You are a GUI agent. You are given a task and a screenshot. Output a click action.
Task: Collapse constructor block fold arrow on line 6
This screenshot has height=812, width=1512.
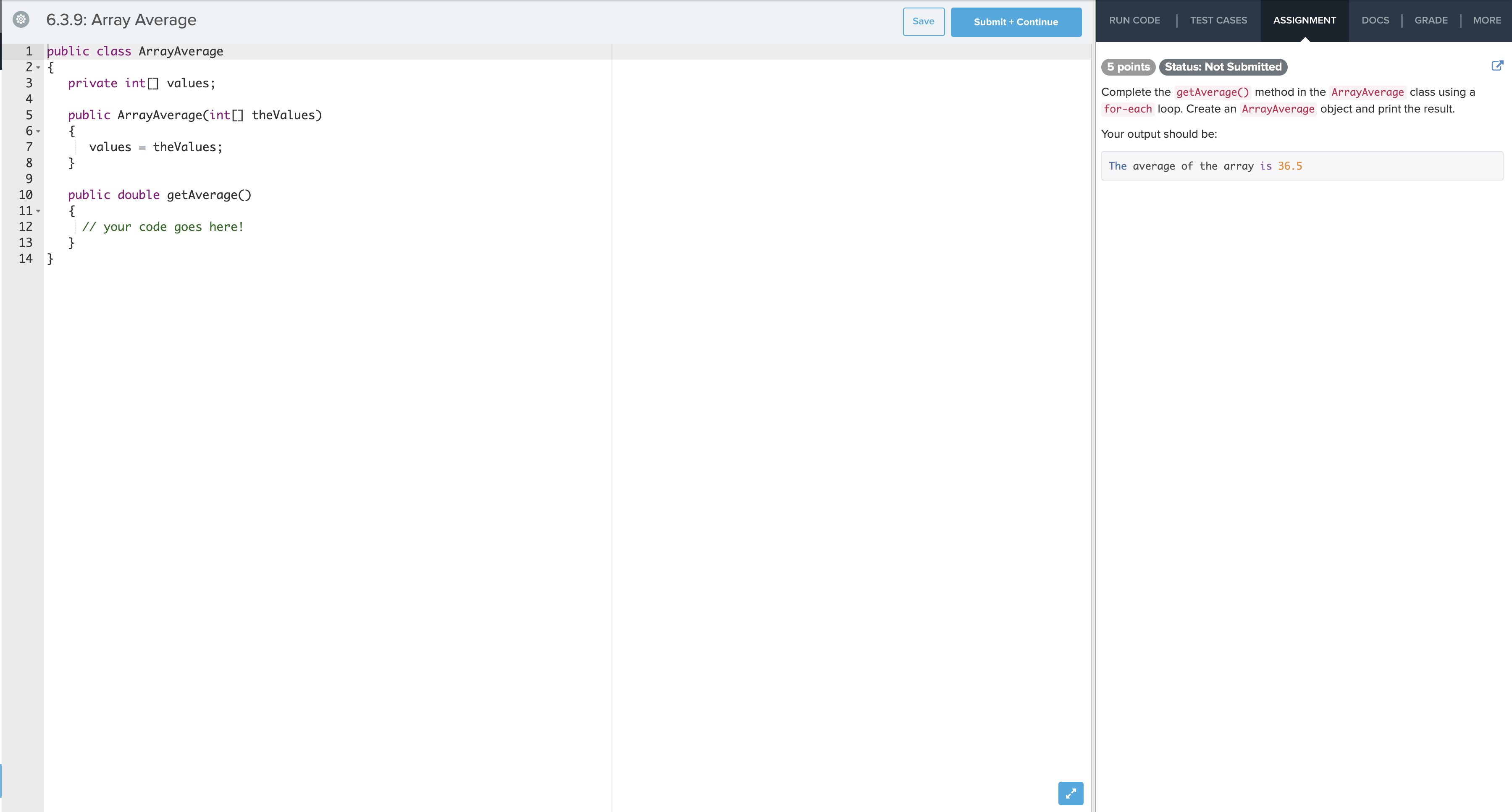tap(39, 131)
